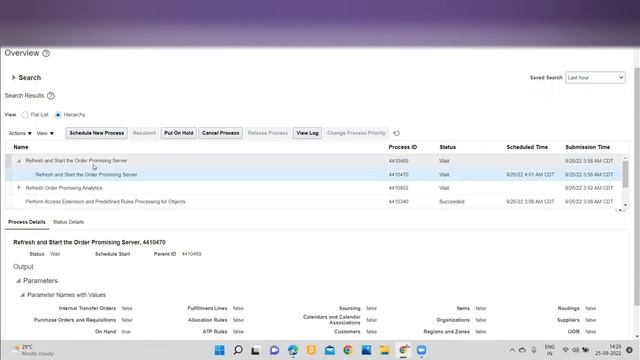Expand the Refresh Order Promising Analytics row

click(19, 188)
